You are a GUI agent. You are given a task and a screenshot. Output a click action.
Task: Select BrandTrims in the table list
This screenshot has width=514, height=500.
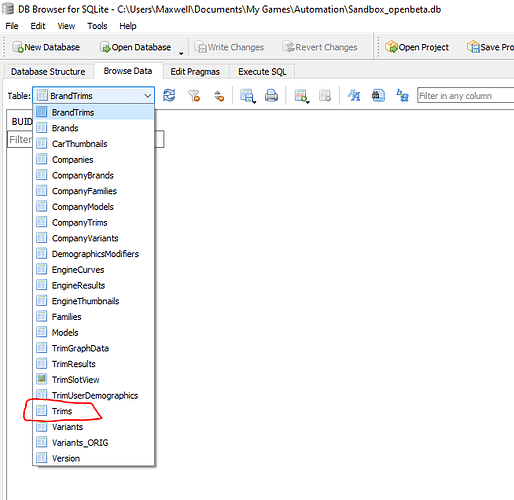click(93, 112)
